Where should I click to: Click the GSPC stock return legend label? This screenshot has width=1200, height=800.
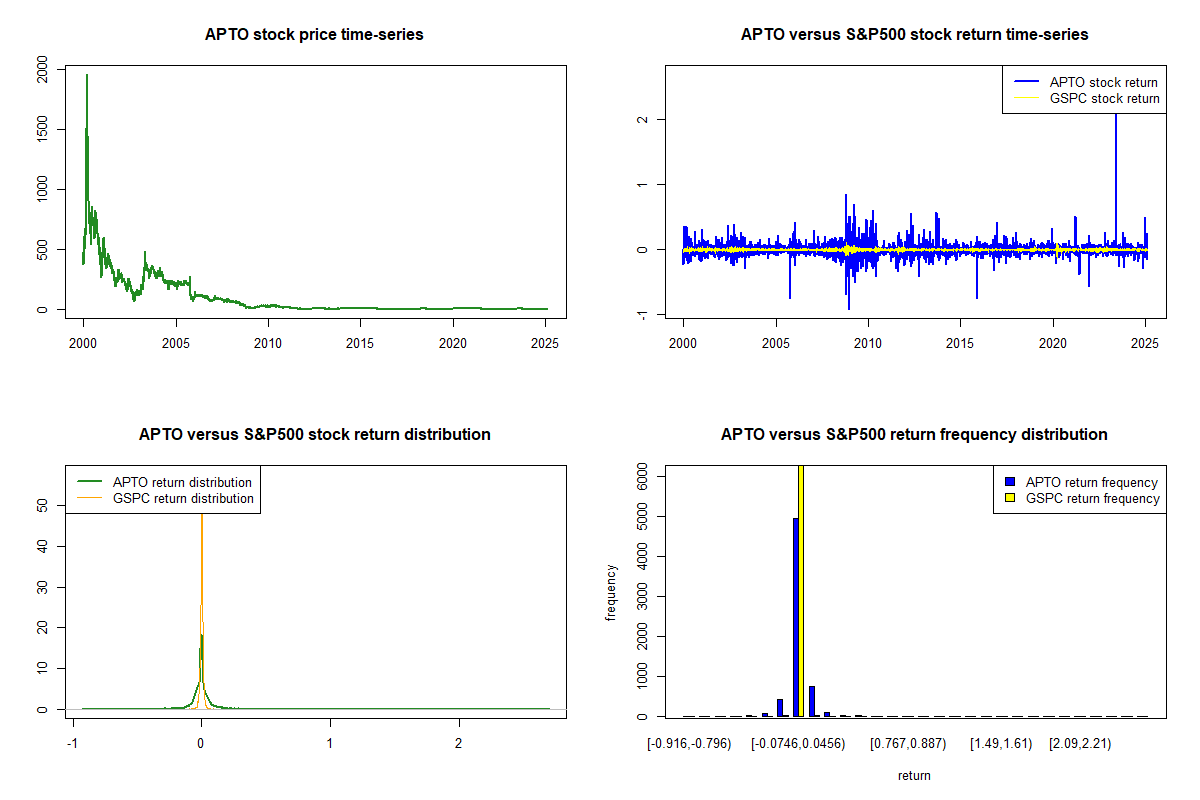pos(1104,98)
